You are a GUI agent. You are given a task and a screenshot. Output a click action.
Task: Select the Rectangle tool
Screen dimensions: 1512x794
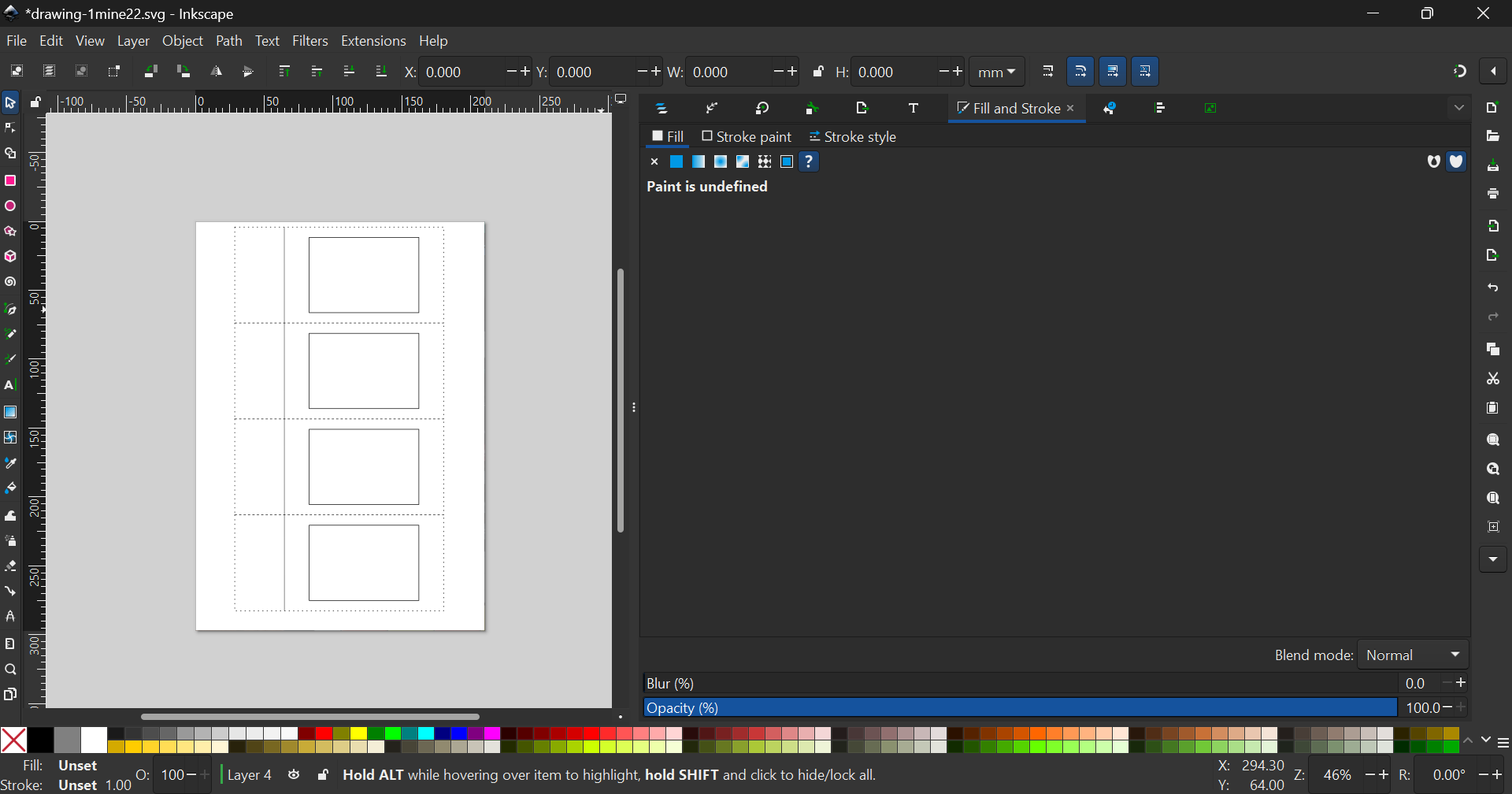pos(10,181)
